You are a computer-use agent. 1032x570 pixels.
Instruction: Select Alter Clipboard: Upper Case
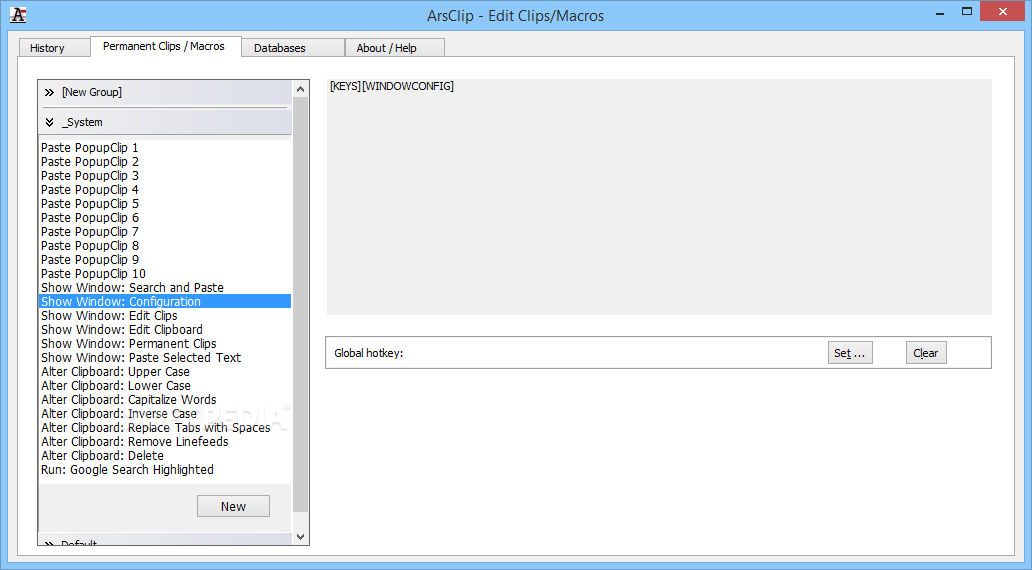click(165, 372)
